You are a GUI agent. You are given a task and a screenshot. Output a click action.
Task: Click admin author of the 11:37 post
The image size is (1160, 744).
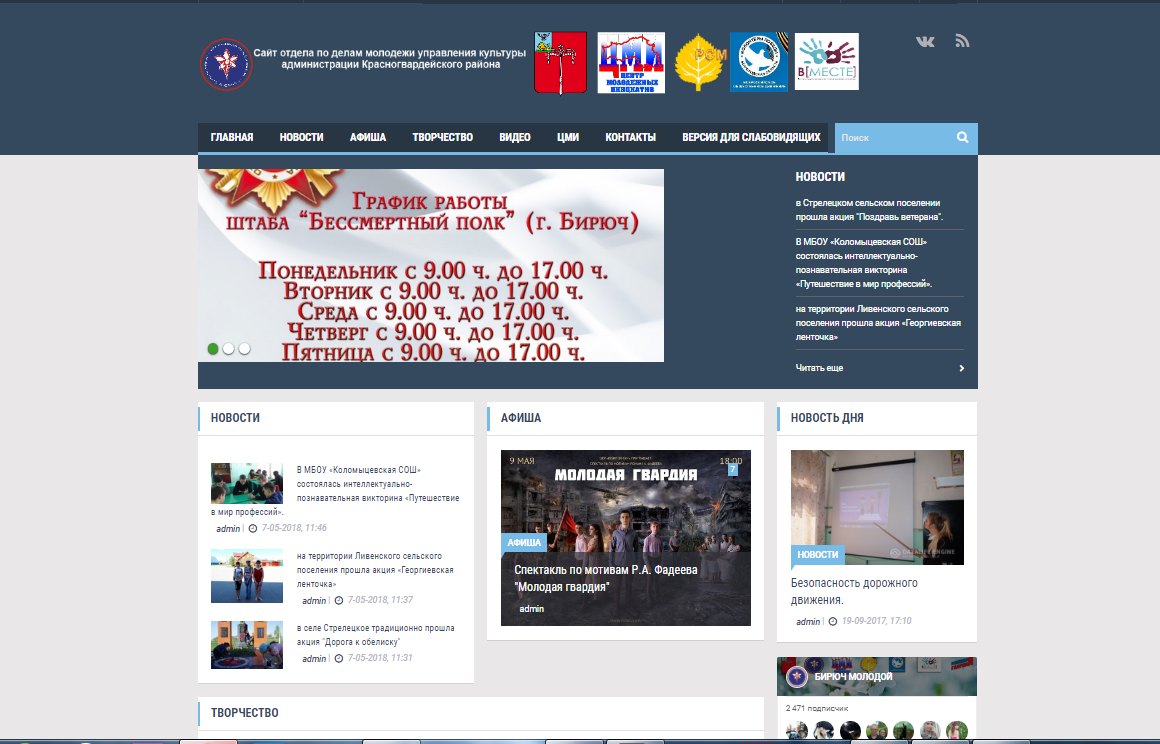314,601
